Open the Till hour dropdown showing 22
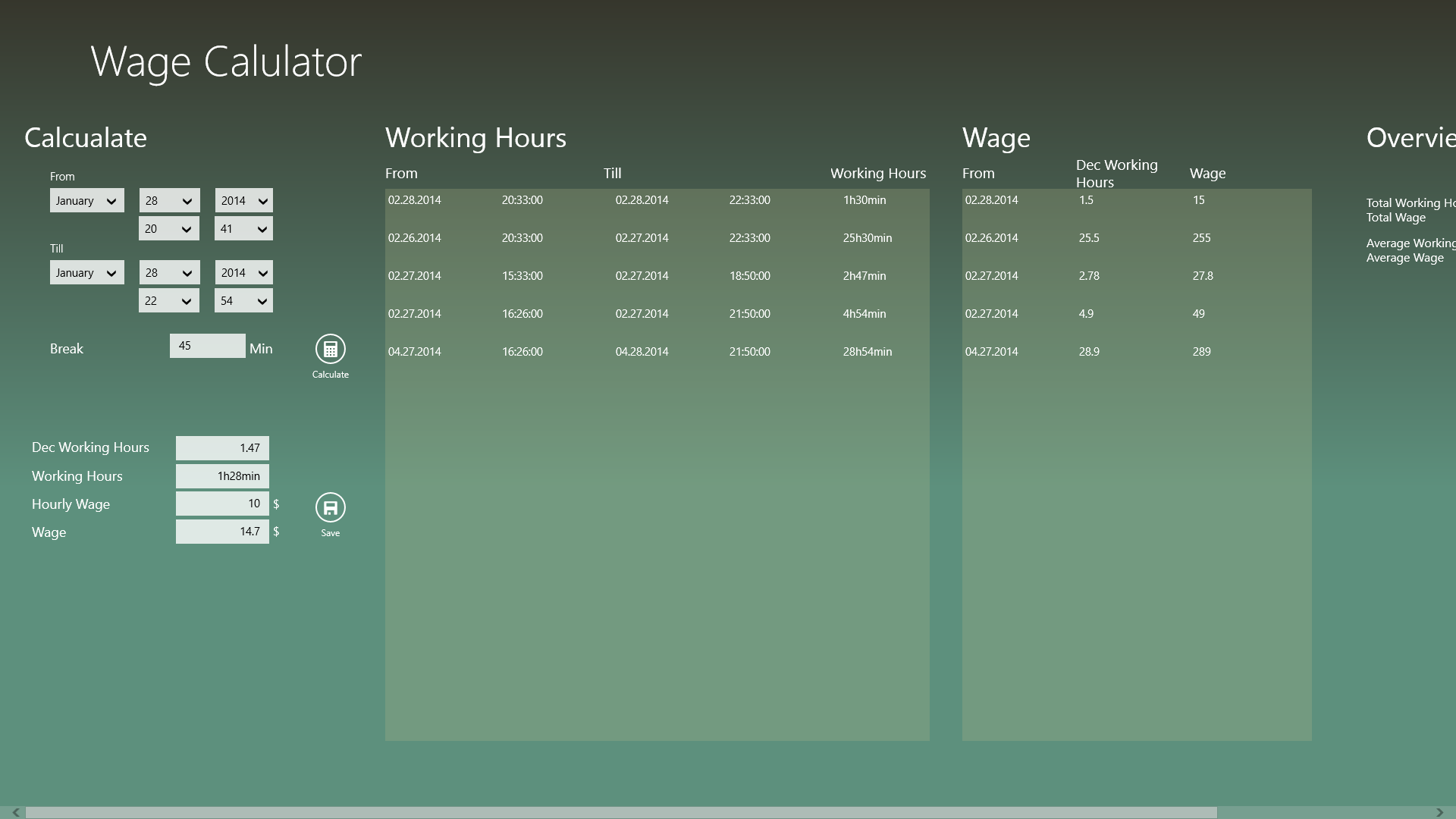This screenshot has width=1456, height=819. point(168,301)
